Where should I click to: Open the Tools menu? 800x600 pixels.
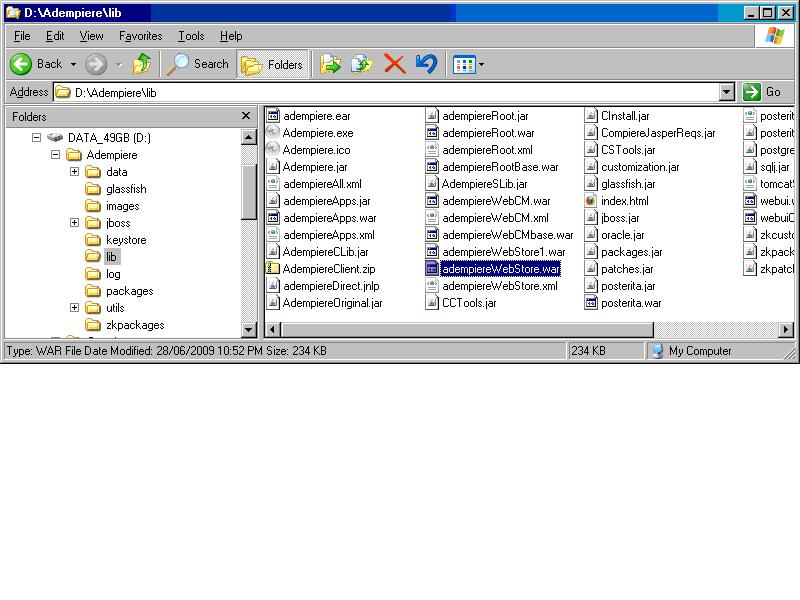tap(191, 36)
